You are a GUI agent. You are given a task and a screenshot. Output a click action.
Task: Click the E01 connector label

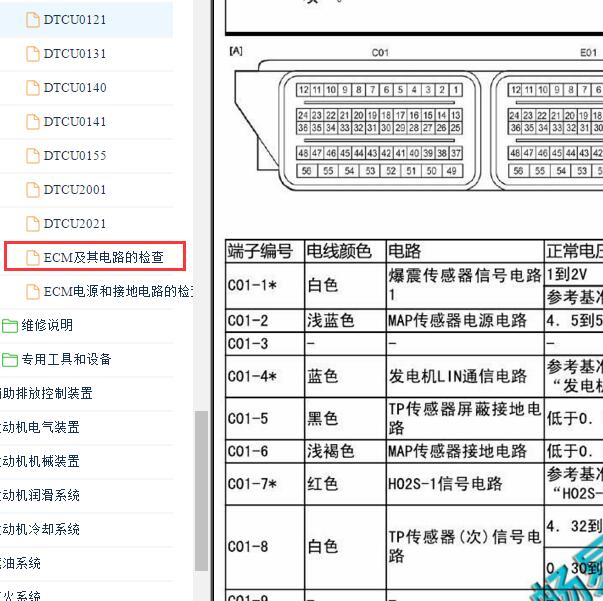588,52
